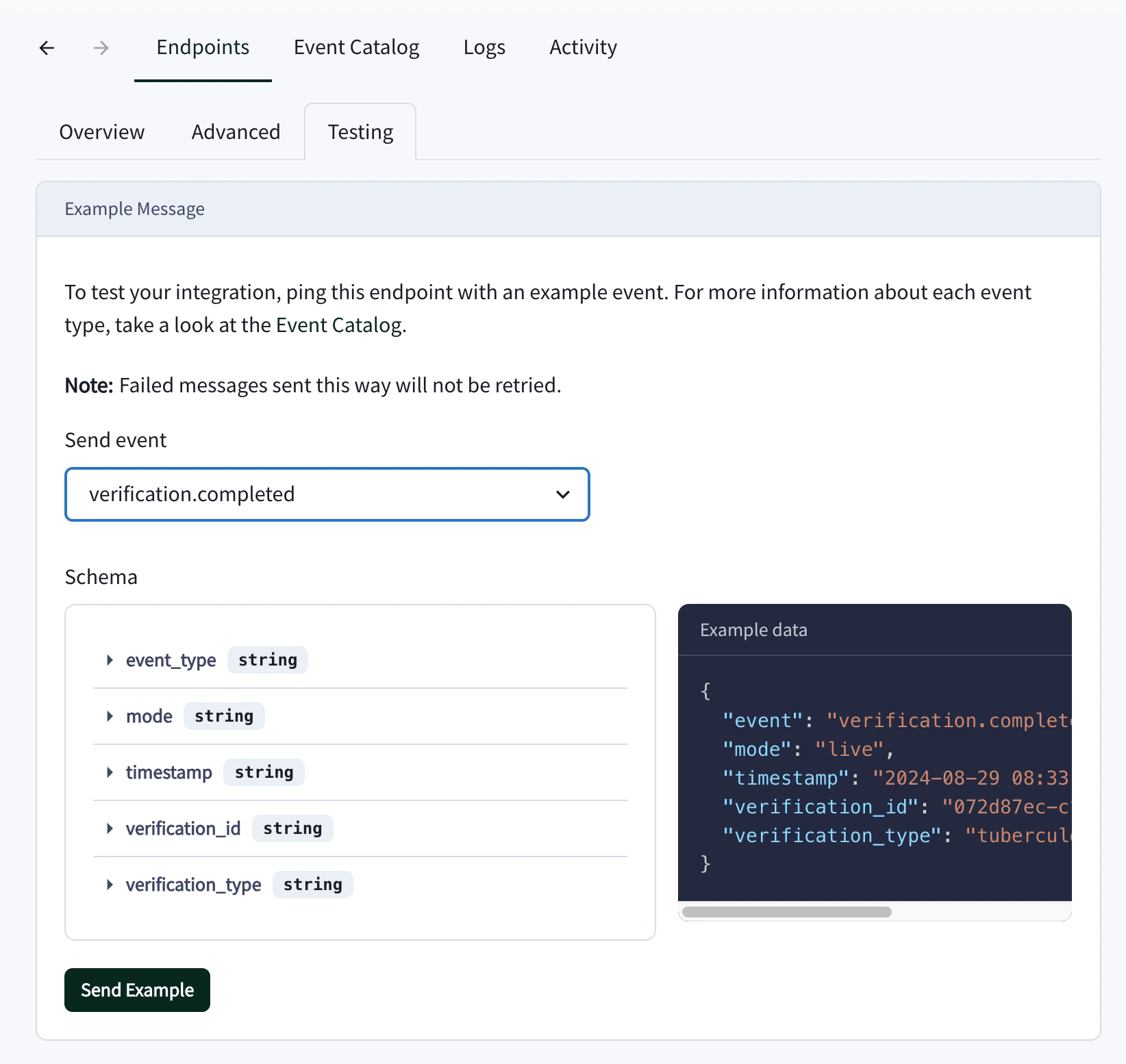Expand the mode schema row
Screen dimensions: 1126x1064
360,716
